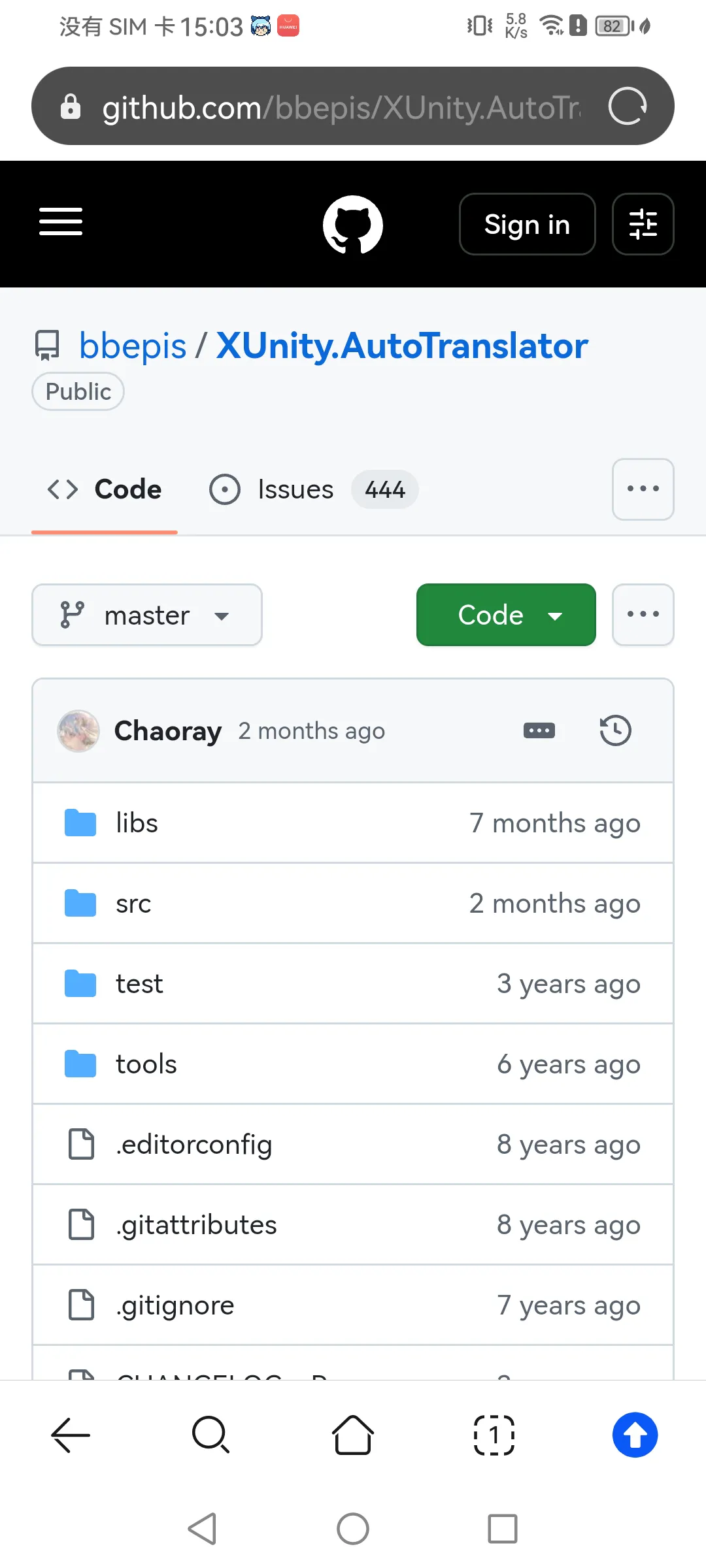Tap the Issues count 444 badge
Viewport: 706px width, 1568px height.
tap(385, 489)
